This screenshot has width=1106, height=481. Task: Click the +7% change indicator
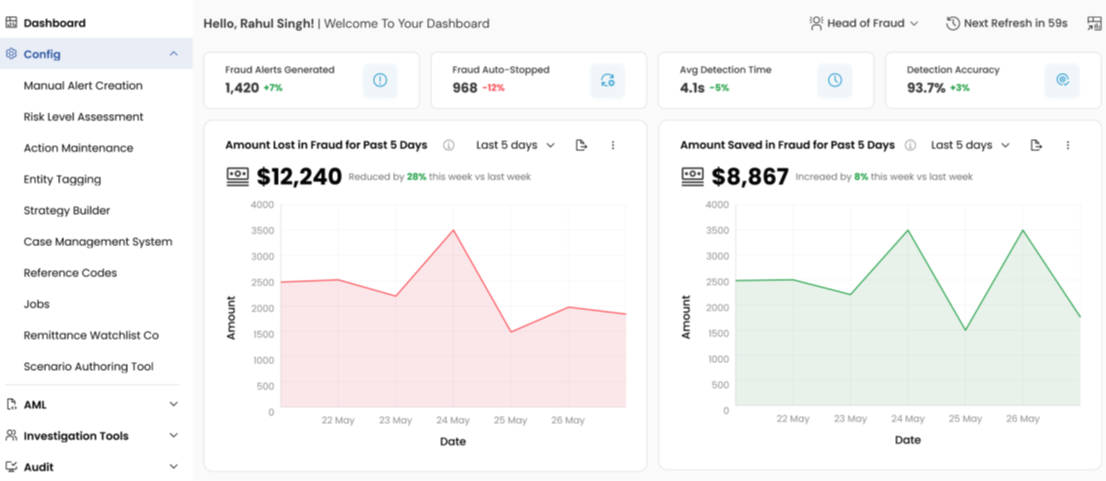273,88
